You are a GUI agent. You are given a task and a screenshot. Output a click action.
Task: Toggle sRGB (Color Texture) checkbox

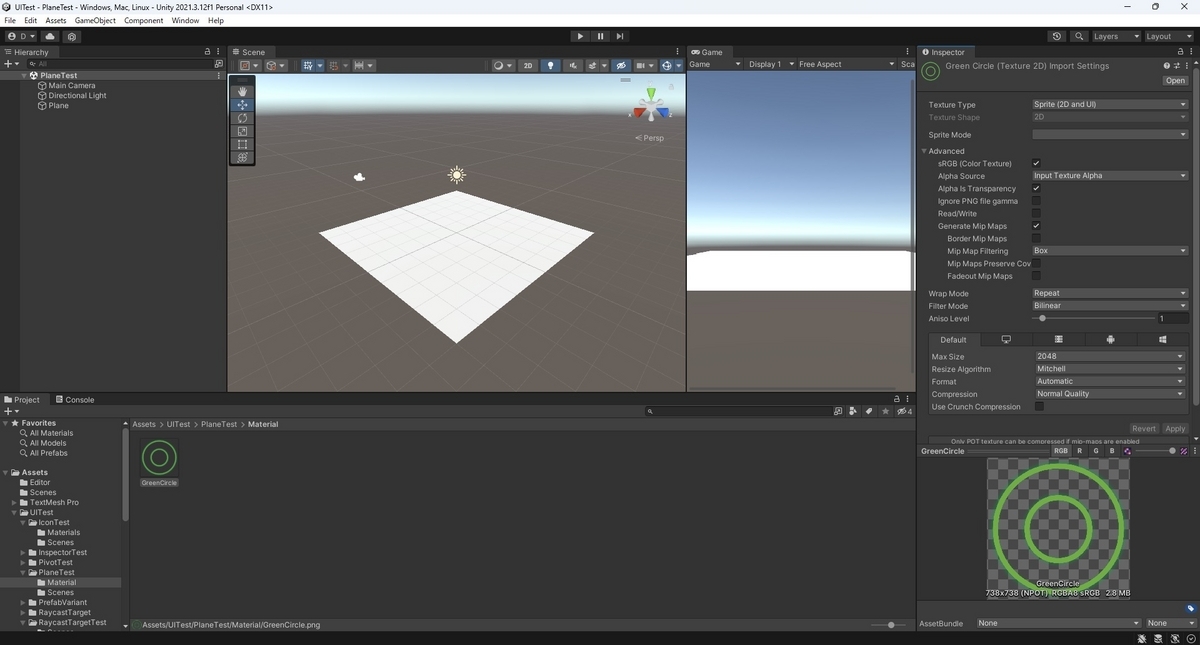click(x=1036, y=163)
